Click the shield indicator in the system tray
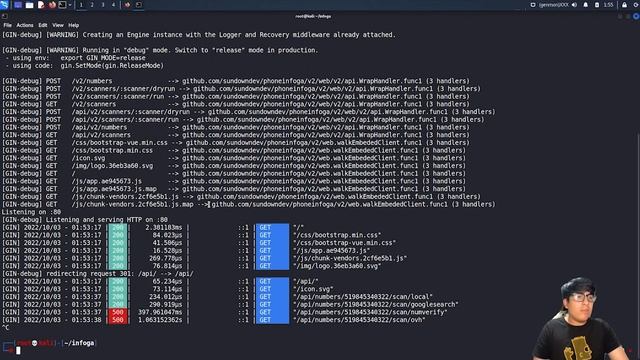640x360 pixels. pyautogui.click(x=533, y=5)
